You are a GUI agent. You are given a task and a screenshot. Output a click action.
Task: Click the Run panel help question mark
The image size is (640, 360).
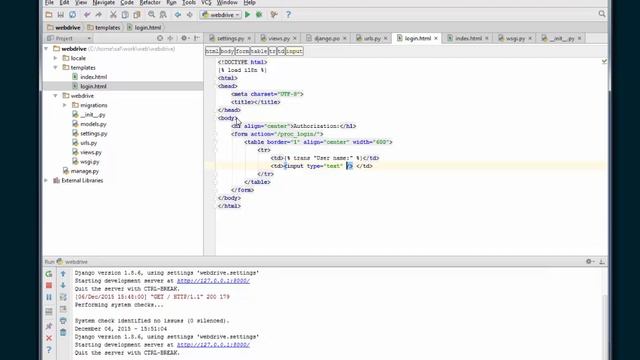coord(49,350)
